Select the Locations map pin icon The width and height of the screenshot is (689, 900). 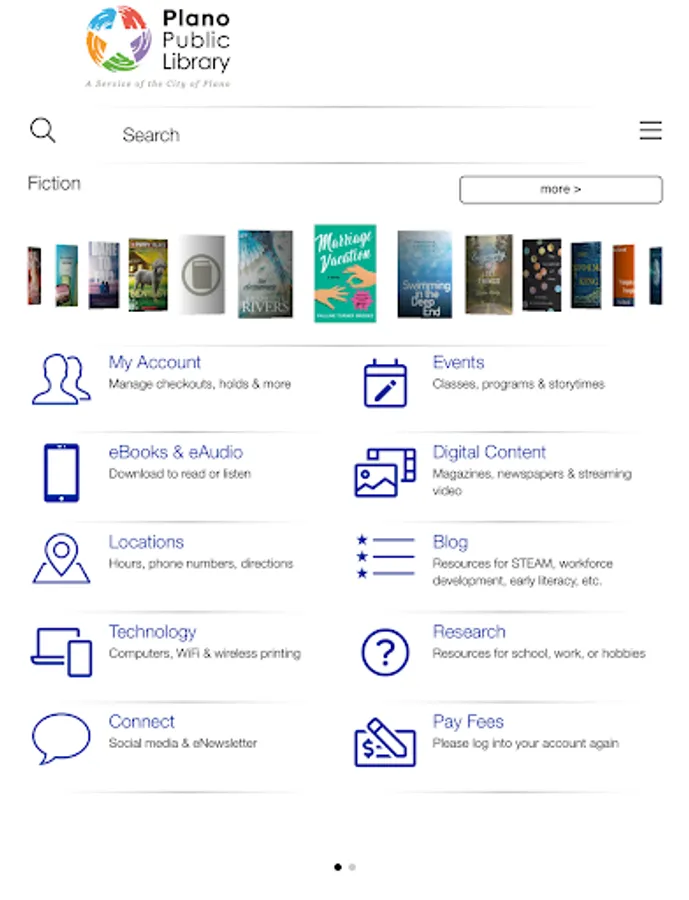pos(61,558)
